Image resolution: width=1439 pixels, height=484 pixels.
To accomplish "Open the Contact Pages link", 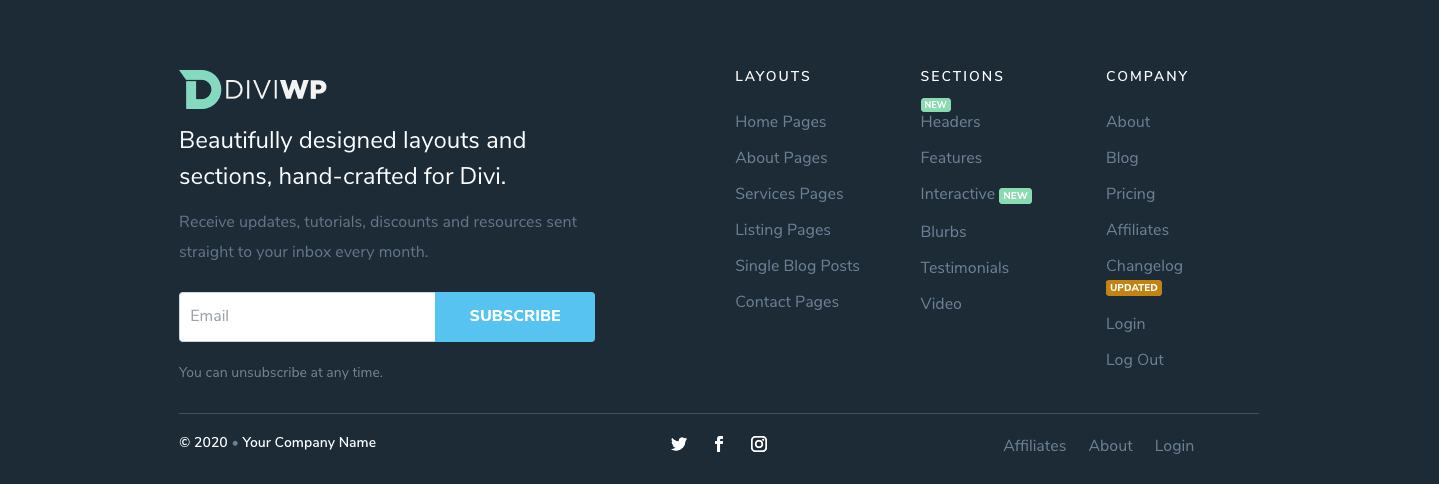I will (x=787, y=302).
